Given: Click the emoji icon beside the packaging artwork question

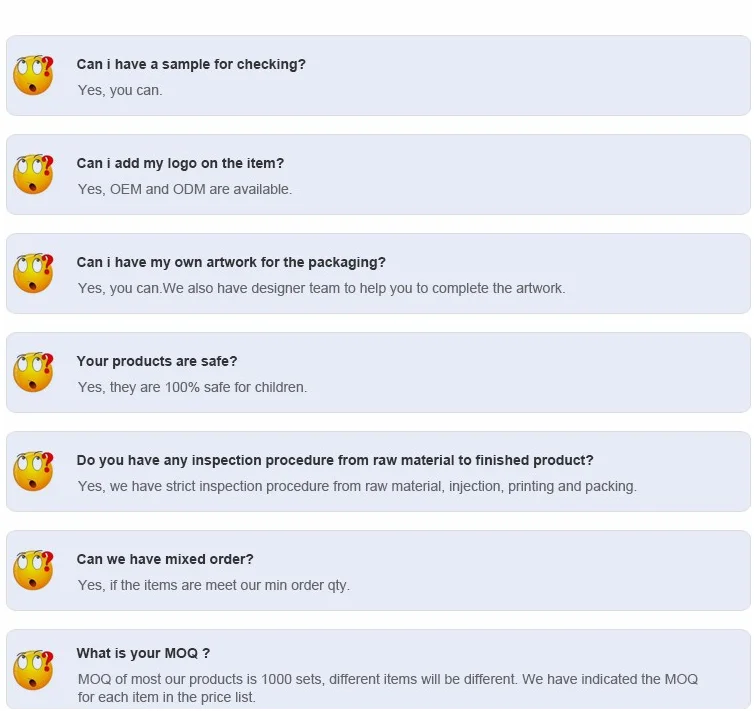Looking at the screenshot, I should point(33,274).
